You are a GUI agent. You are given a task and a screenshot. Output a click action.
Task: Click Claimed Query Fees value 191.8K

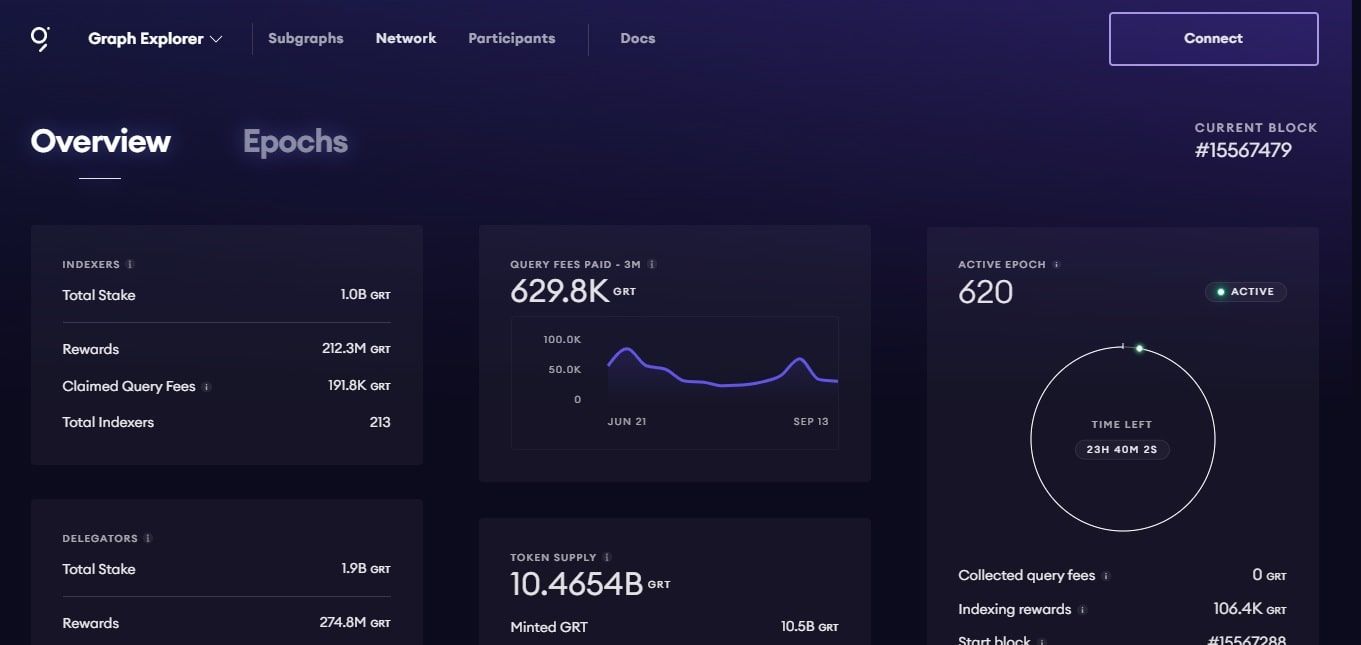pos(359,386)
